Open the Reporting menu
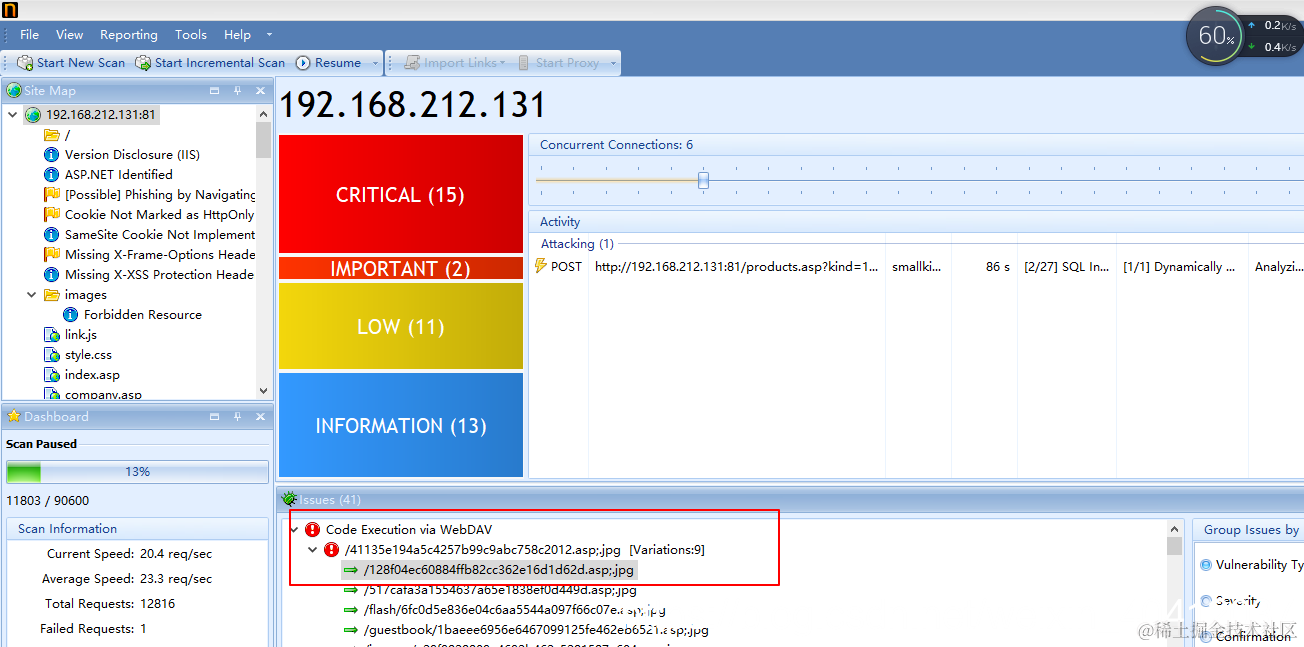Image resolution: width=1304 pixels, height=647 pixels. (129, 34)
